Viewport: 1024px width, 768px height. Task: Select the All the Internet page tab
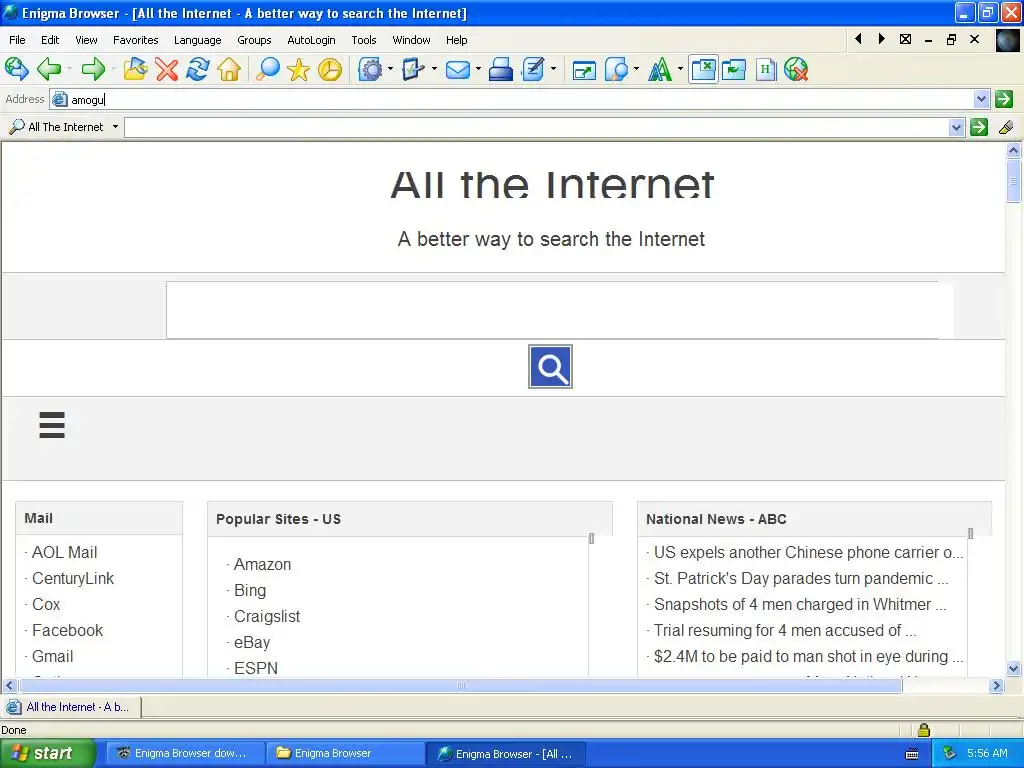click(x=71, y=707)
